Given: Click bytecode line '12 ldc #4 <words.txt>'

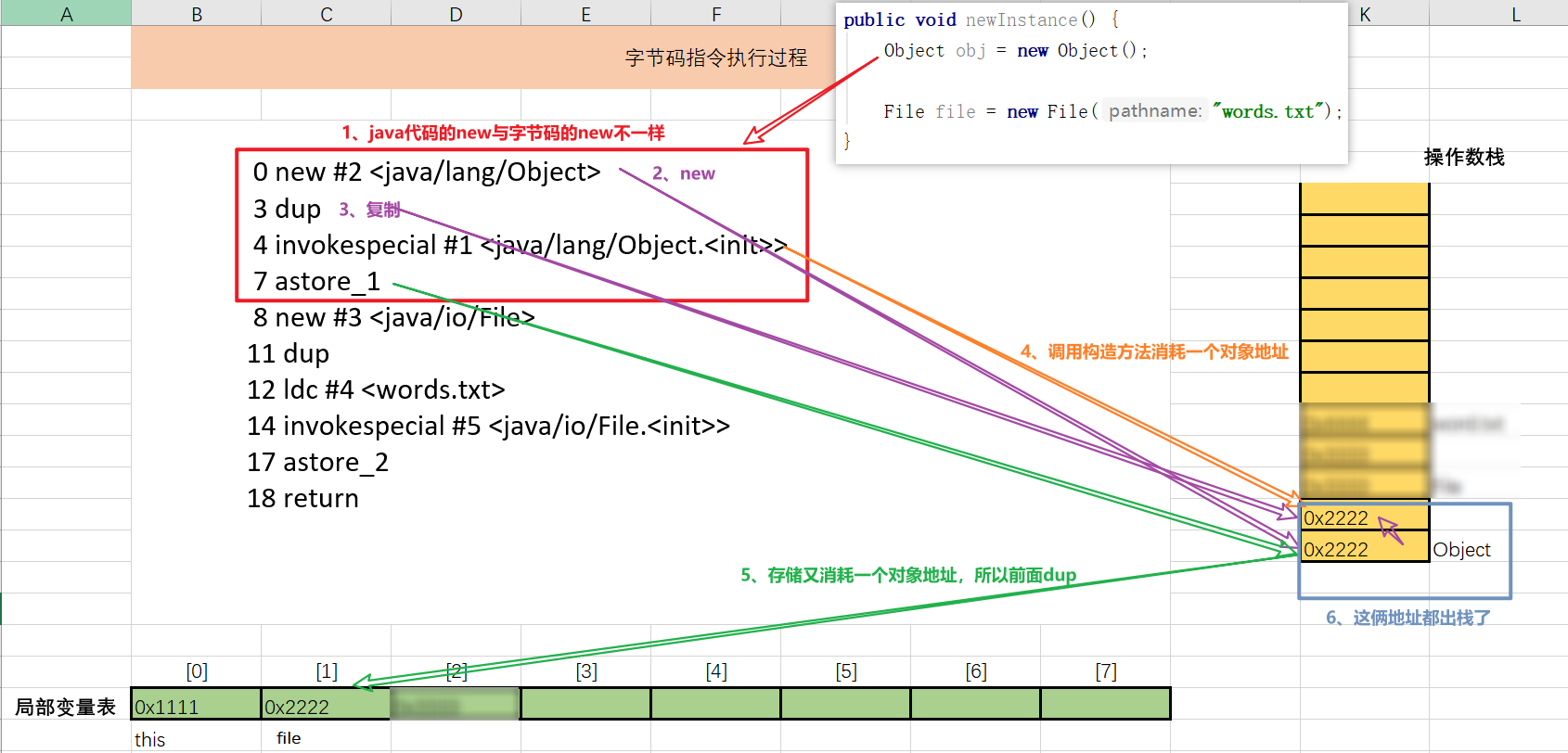Looking at the screenshot, I should tap(376, 389).
